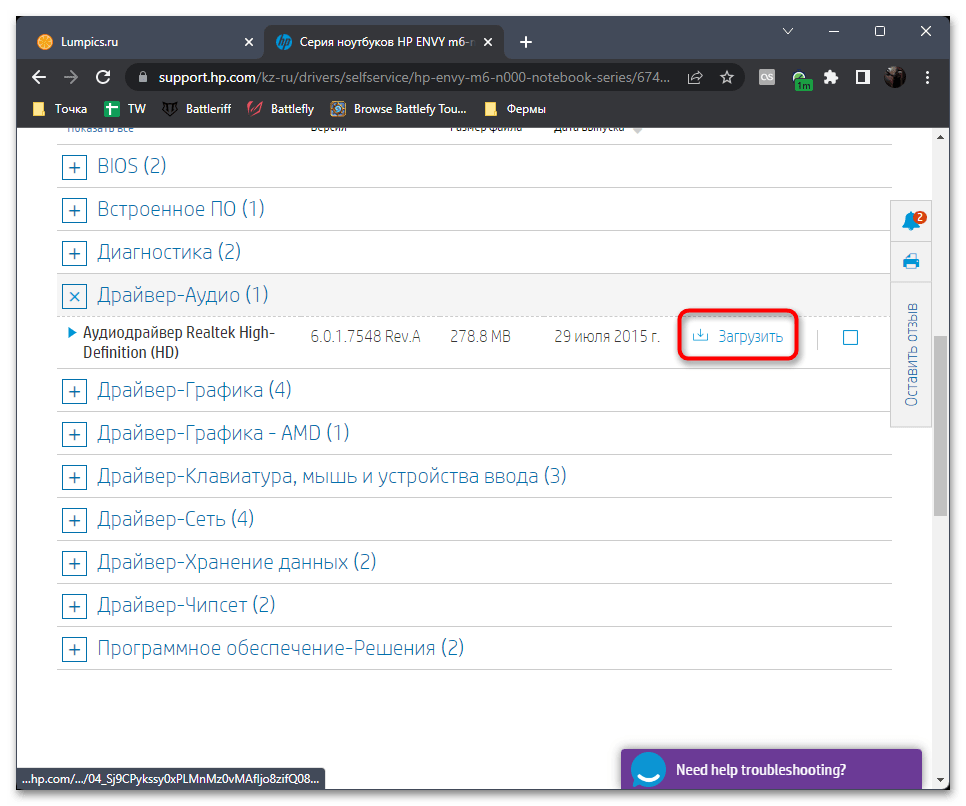The image size is (966, 806).
Task: Open the extensions puzzle icon
Action: pyautogui.click(x=831, y=77)
